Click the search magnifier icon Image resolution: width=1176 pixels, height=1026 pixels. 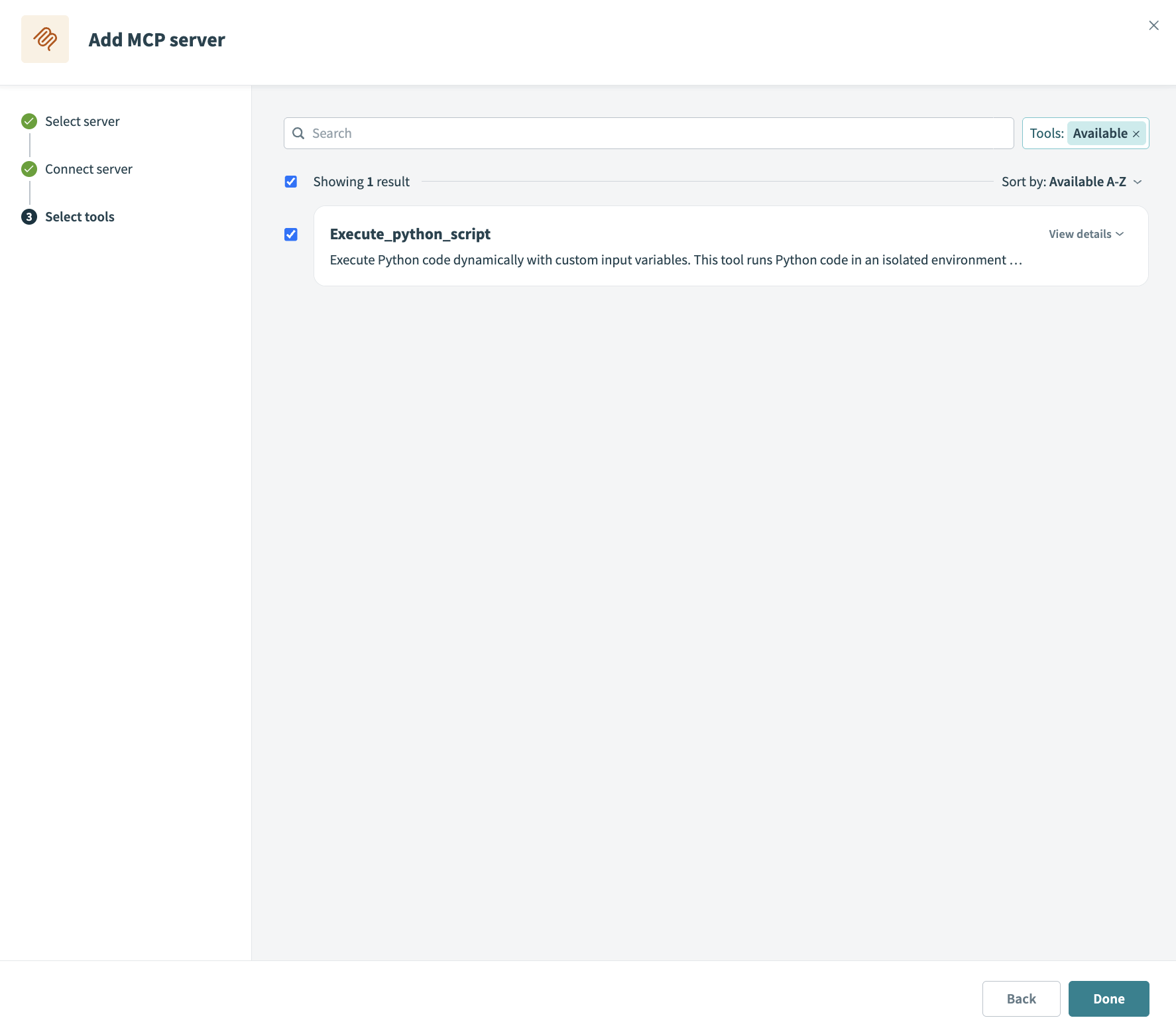tap(299, 133)
